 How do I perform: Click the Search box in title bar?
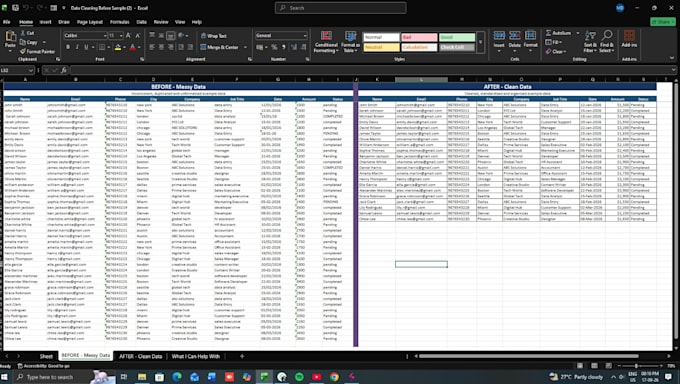point(340,8)
